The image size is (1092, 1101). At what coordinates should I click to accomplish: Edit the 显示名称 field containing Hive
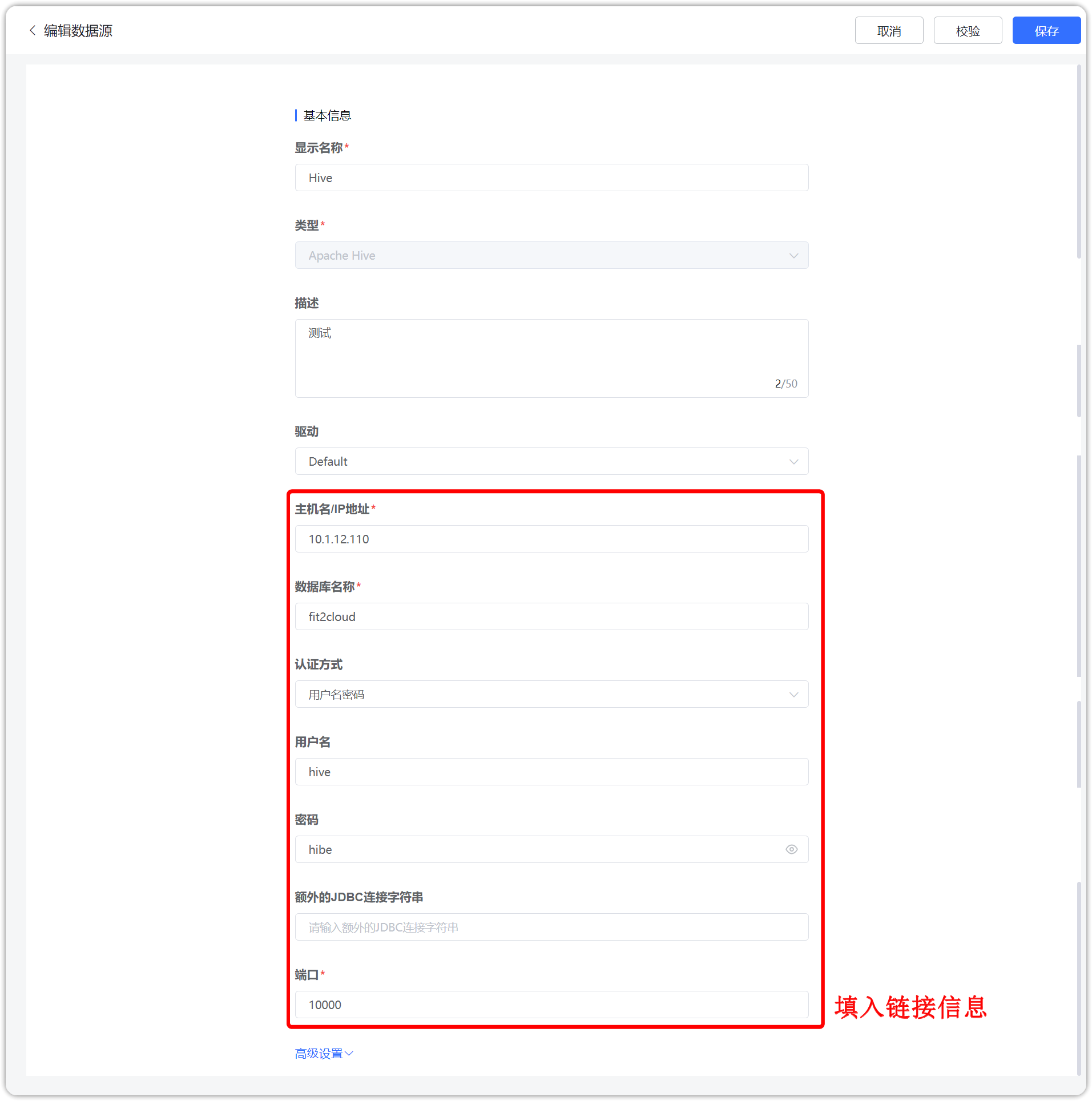coord(551,178)
